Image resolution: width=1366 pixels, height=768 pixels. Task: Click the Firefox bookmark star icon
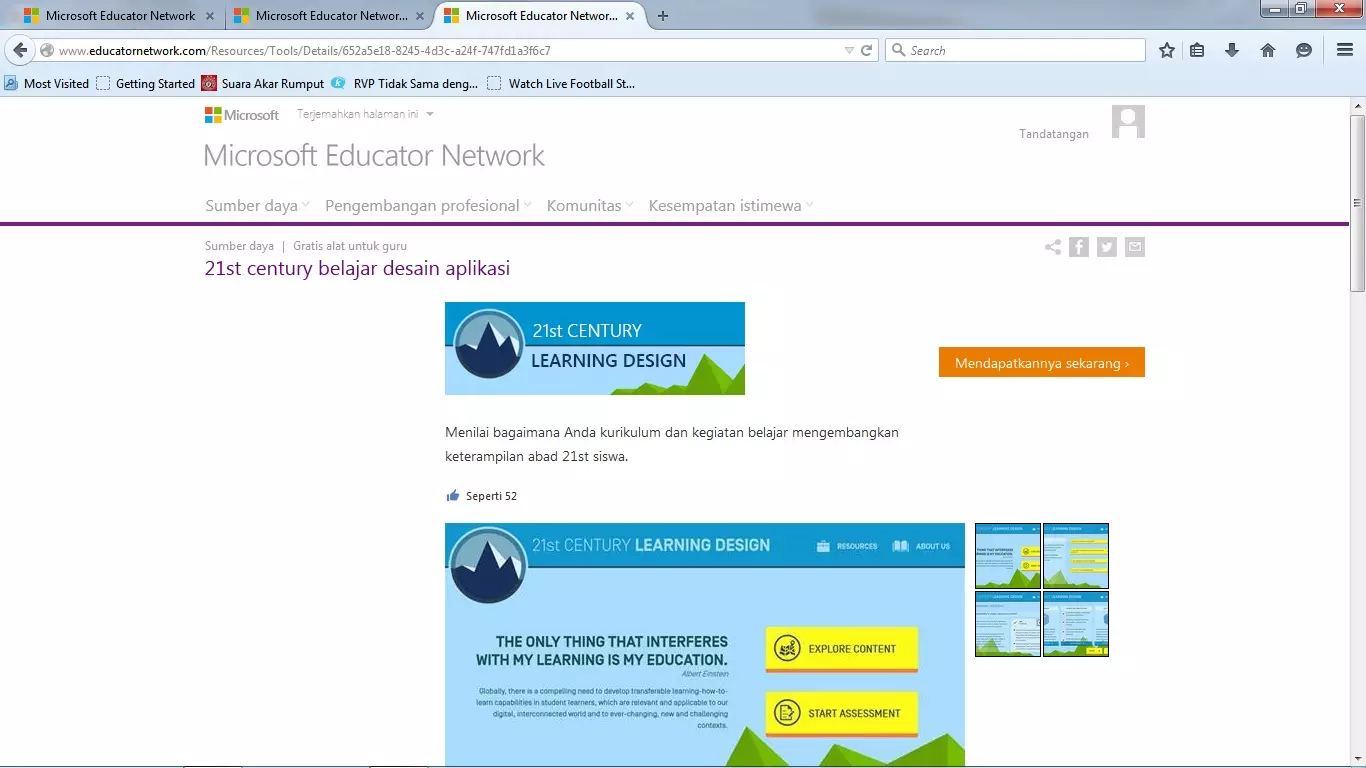pyautogui.click(x=1166, y=51)
